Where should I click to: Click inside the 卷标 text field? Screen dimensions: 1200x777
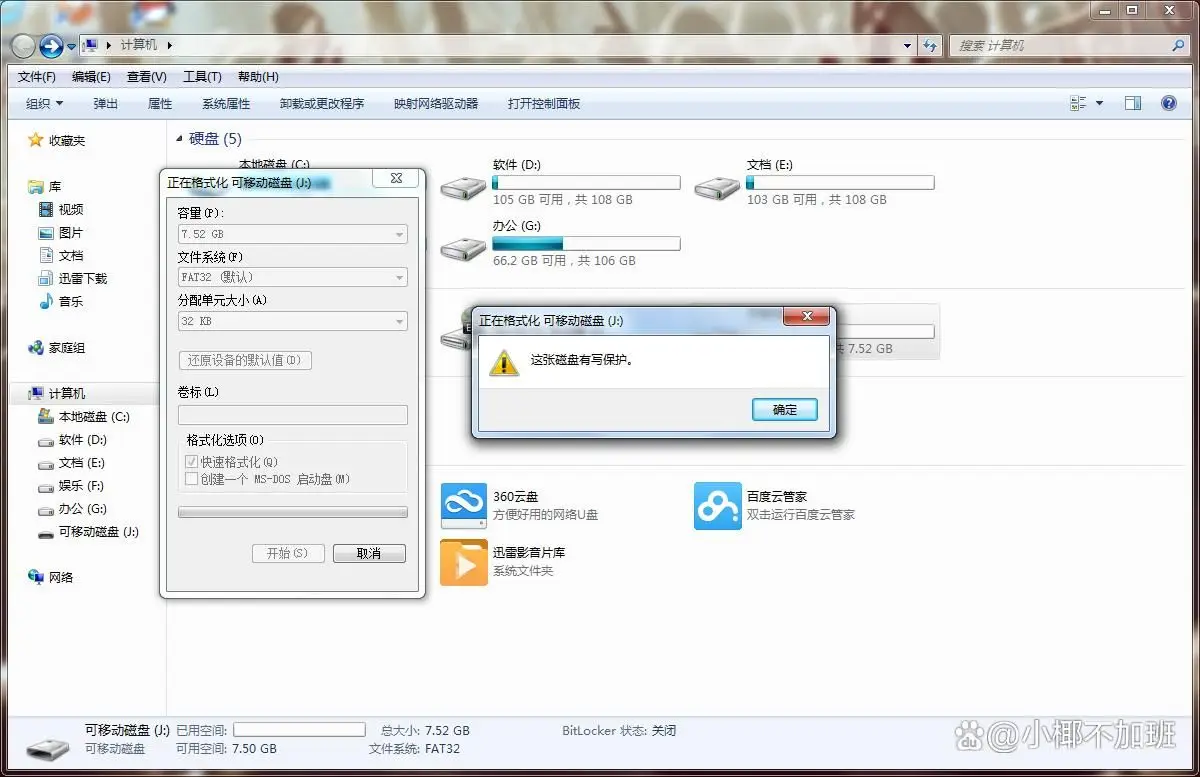(291, 414)
